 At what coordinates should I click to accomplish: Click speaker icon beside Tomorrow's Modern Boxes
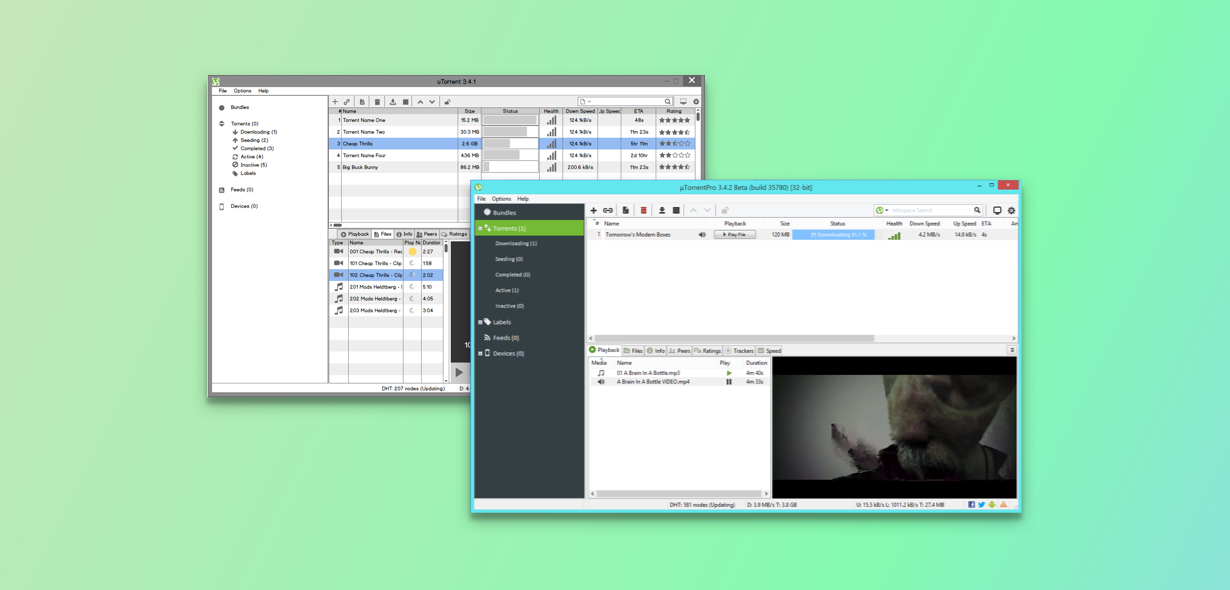702,235
